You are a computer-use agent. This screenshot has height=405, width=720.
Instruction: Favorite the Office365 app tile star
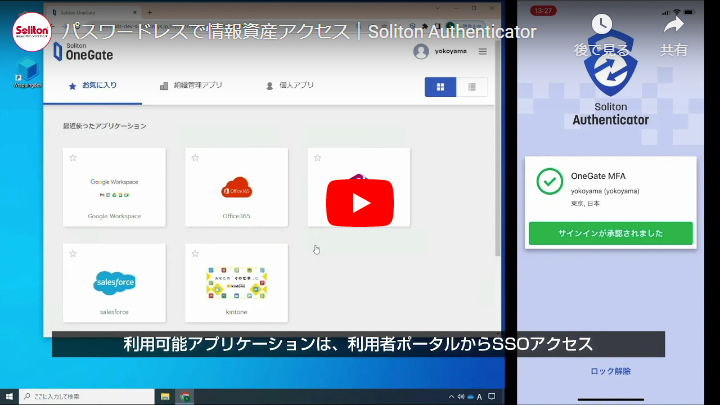tap(195, 158)
